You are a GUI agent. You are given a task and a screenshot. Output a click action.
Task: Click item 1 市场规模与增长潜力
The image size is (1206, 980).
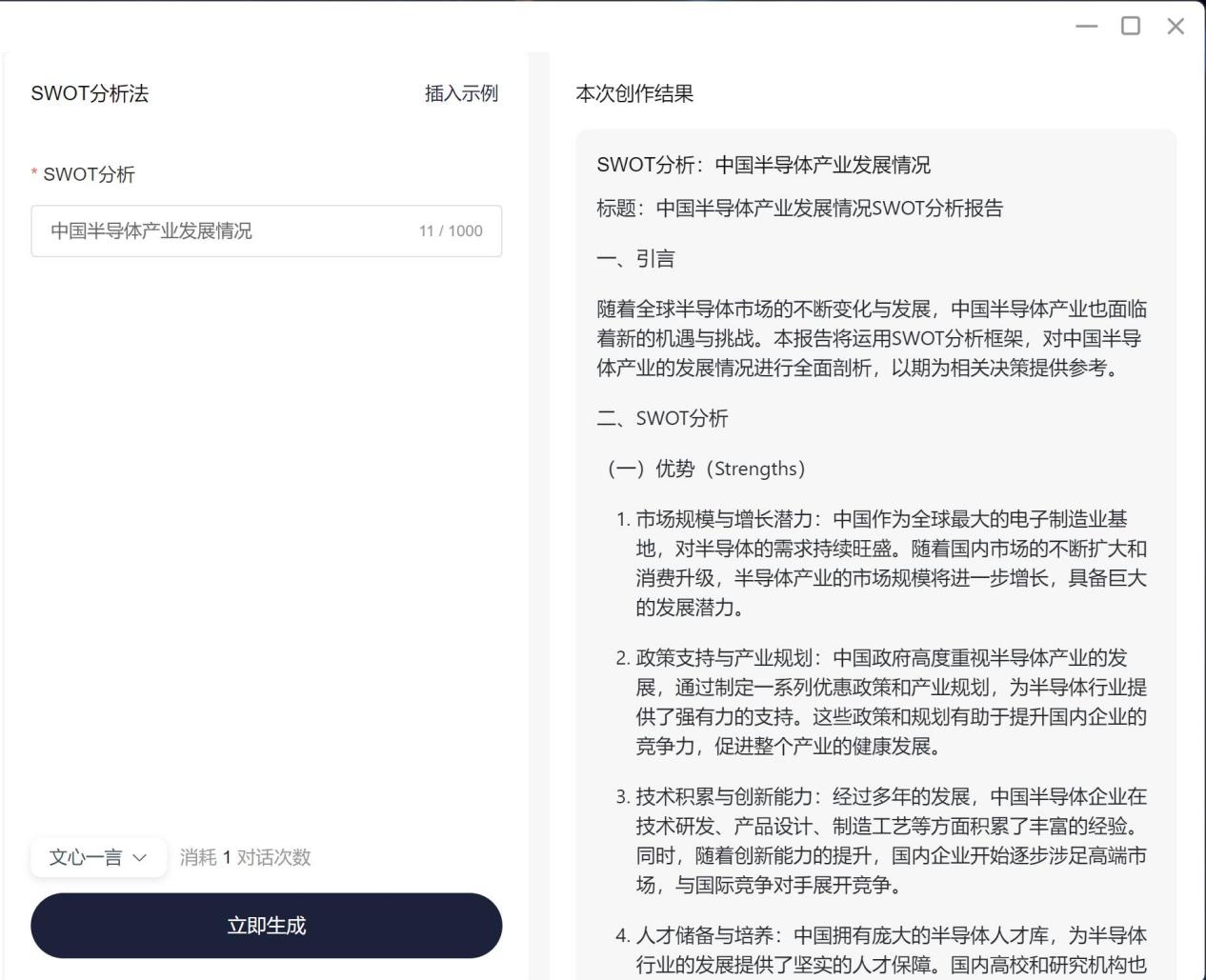[881, 563]
